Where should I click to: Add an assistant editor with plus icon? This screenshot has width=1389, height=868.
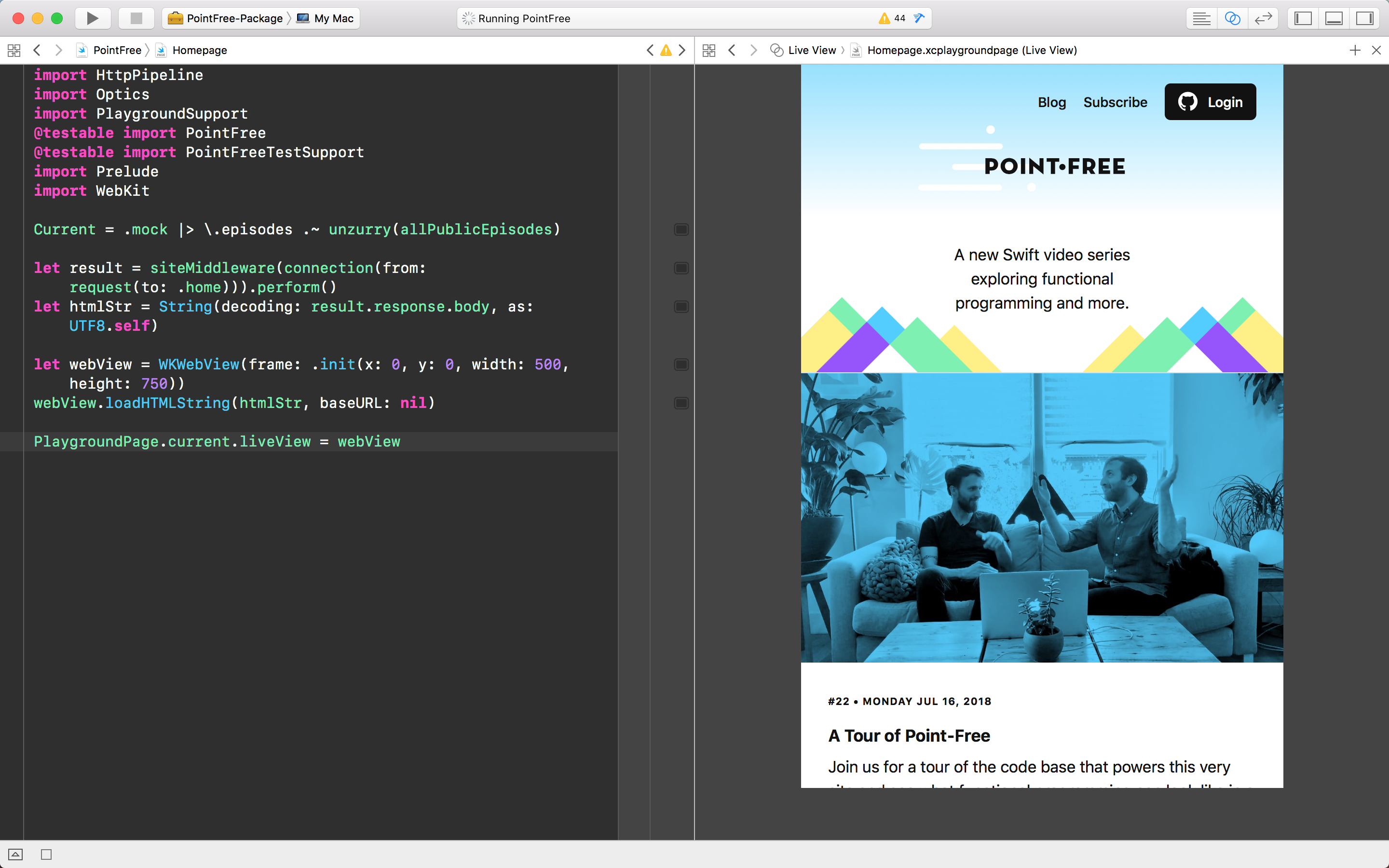click(x=1355, y=51)
